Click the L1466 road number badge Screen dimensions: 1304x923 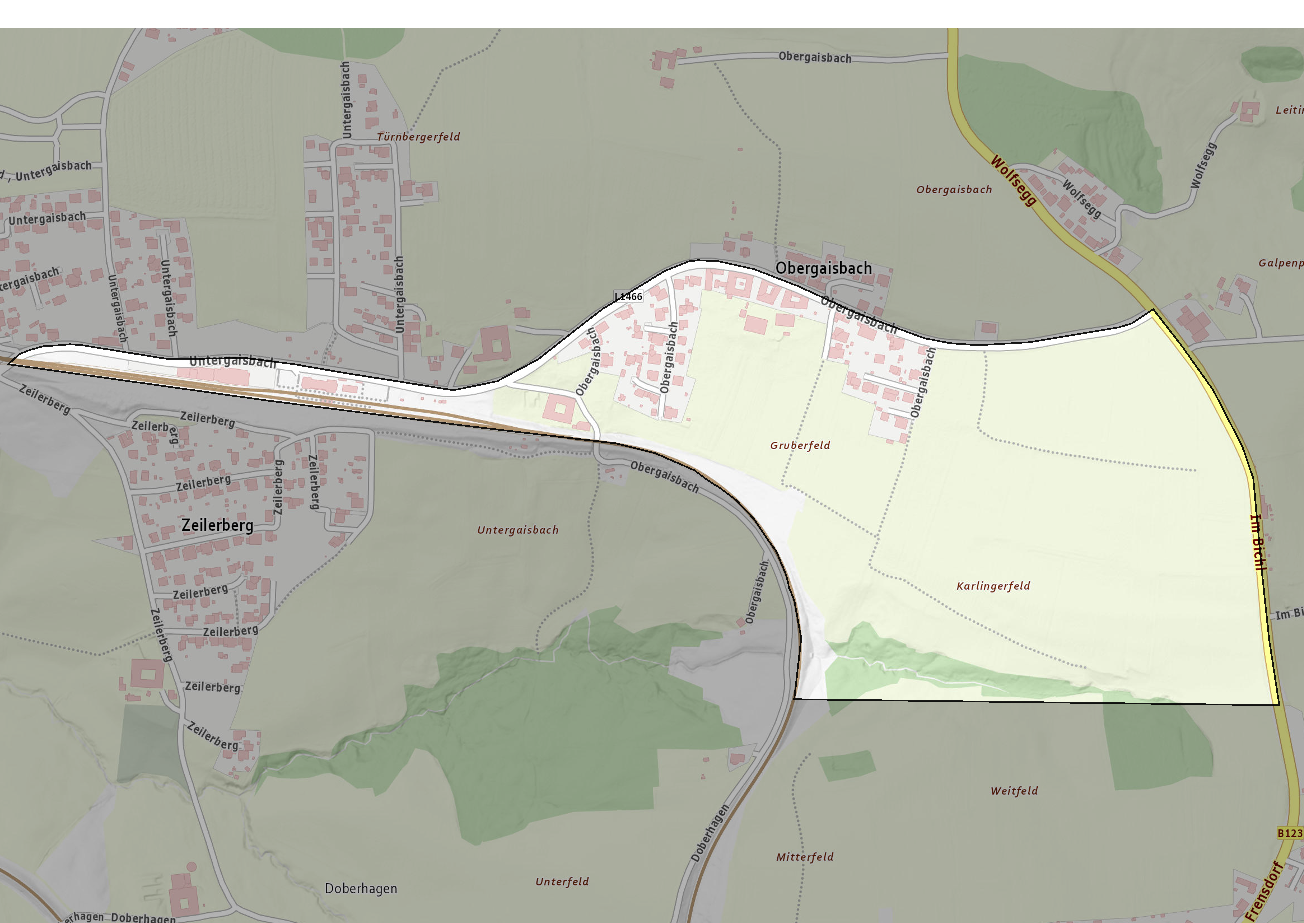tap(628, 297)
